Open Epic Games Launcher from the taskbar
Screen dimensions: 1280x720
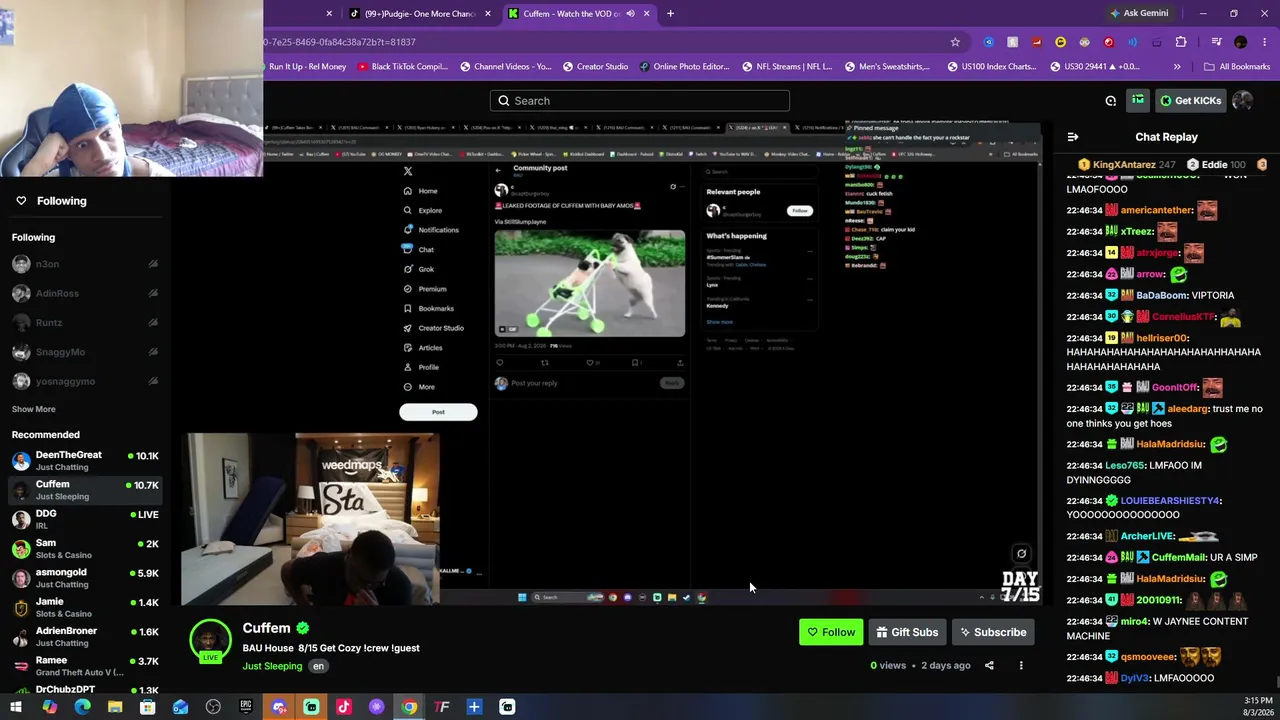click(246, 707)
